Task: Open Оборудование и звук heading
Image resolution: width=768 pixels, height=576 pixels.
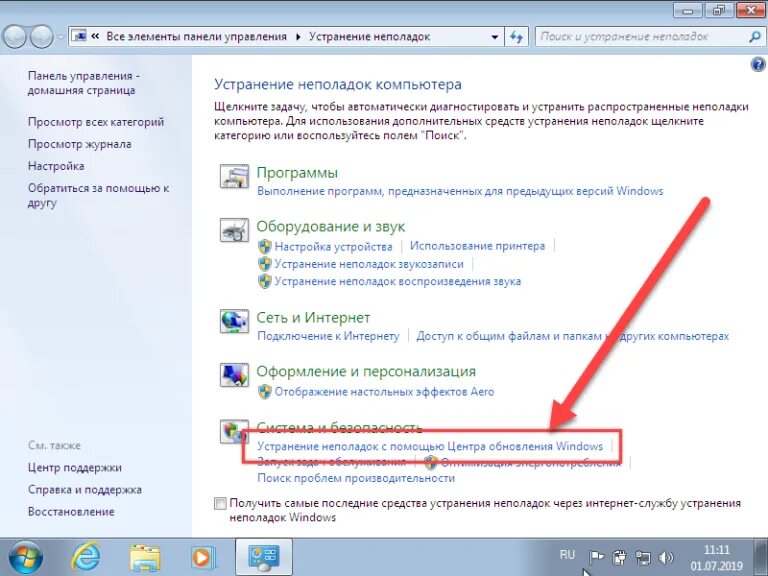Action: (331, 226)
